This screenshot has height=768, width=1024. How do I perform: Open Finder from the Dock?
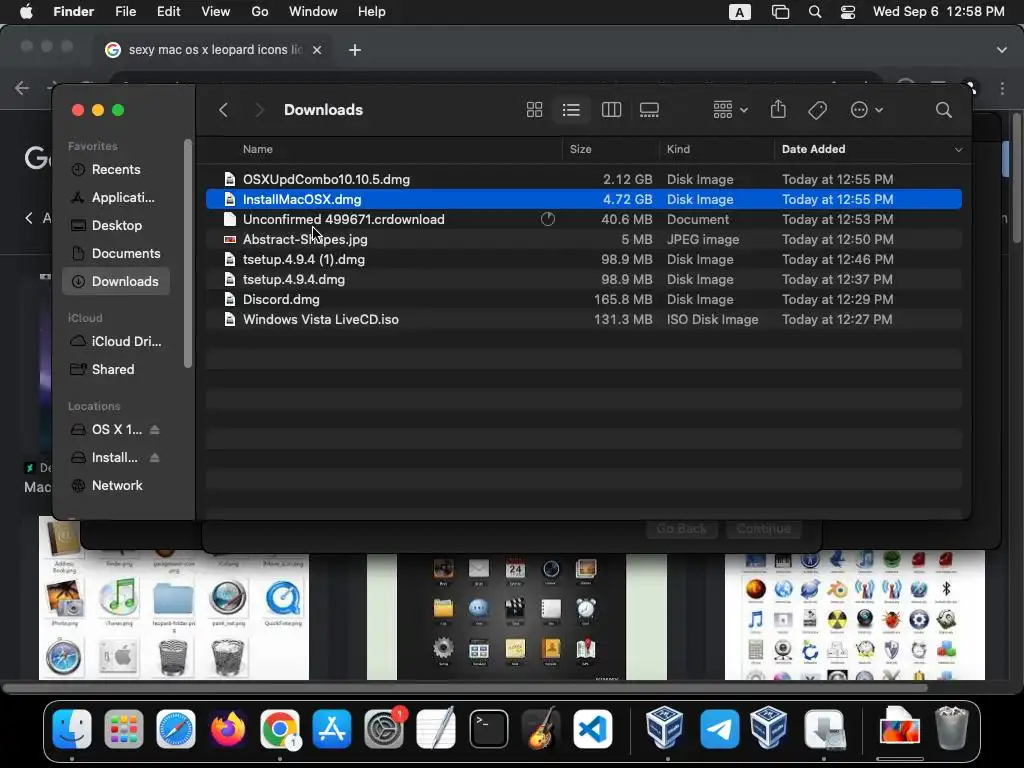pyautogui.click(x=72, y=729)
